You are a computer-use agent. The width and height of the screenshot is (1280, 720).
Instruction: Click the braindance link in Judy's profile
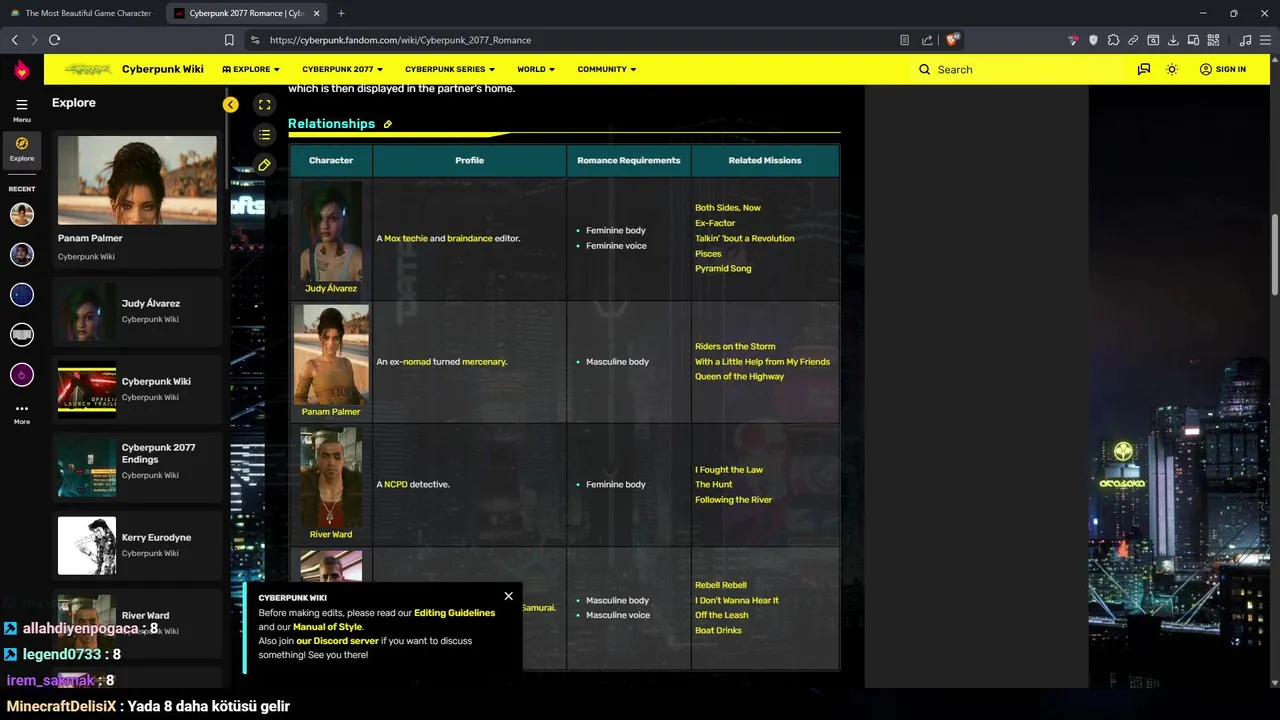click(470, 238)
